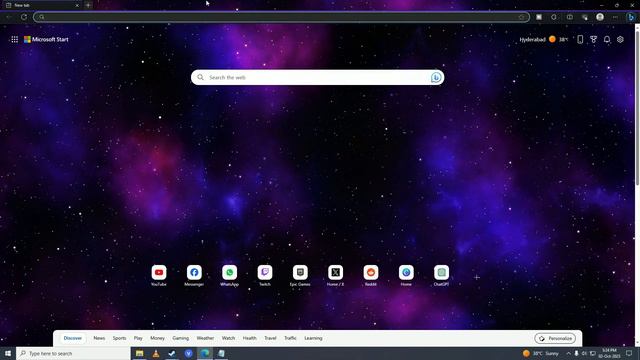Open Microsoft Edge from the taskbar
Image resolution: width=640 pixels, height=360 pixels.
pos(205,353)
